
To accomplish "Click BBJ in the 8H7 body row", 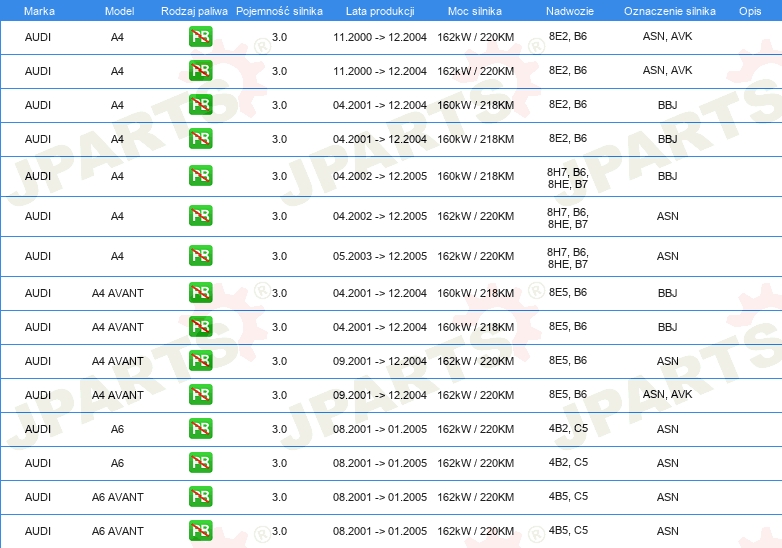I will coord(667,176).
